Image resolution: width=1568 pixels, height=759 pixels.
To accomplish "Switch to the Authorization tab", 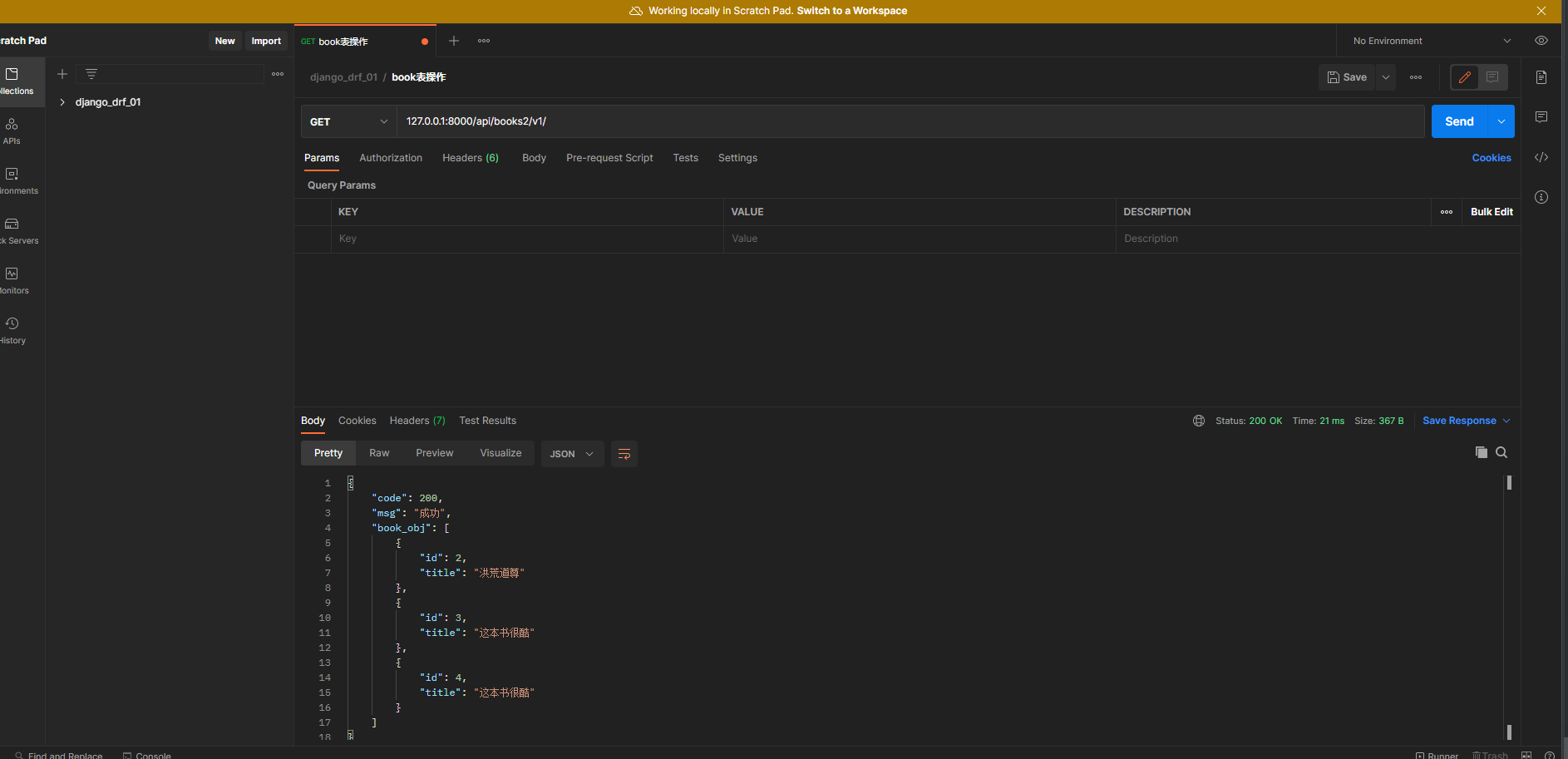I will (391, 158).
